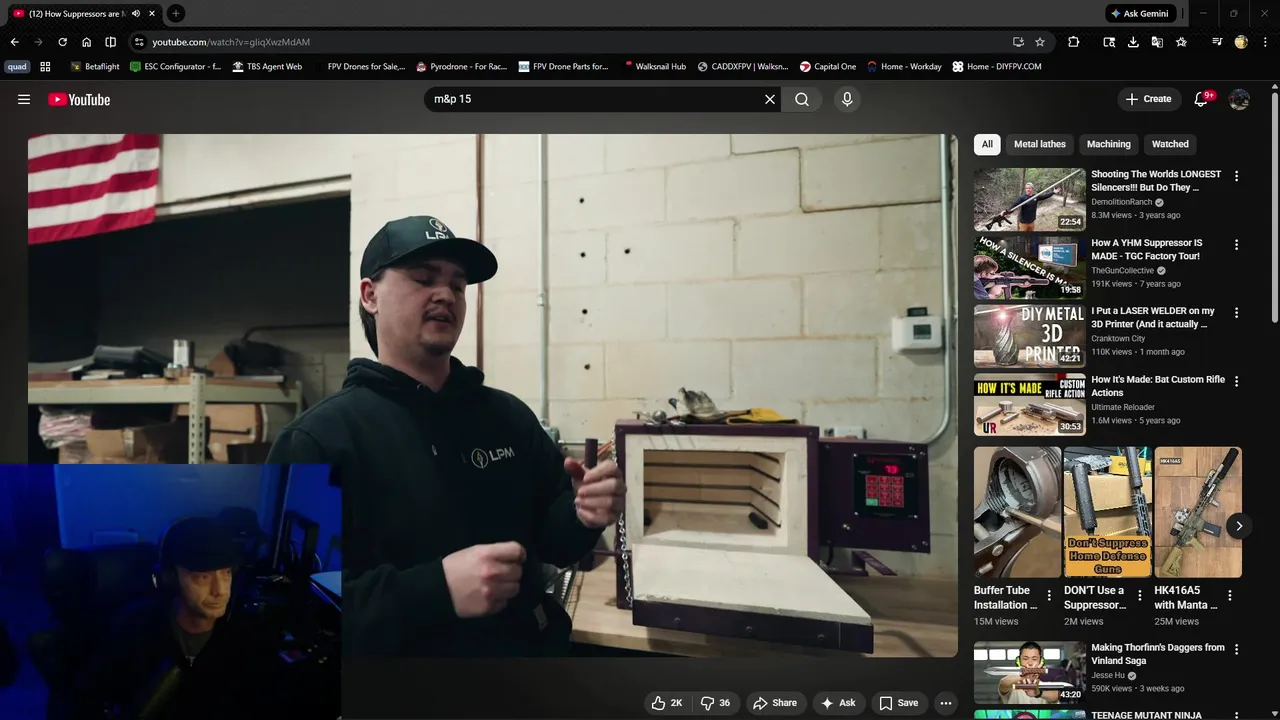Open options for Buffer Tube Installation short
Image resolution: width=1280 pixels, height=720 pixels.
click(x=1049, y=595)
